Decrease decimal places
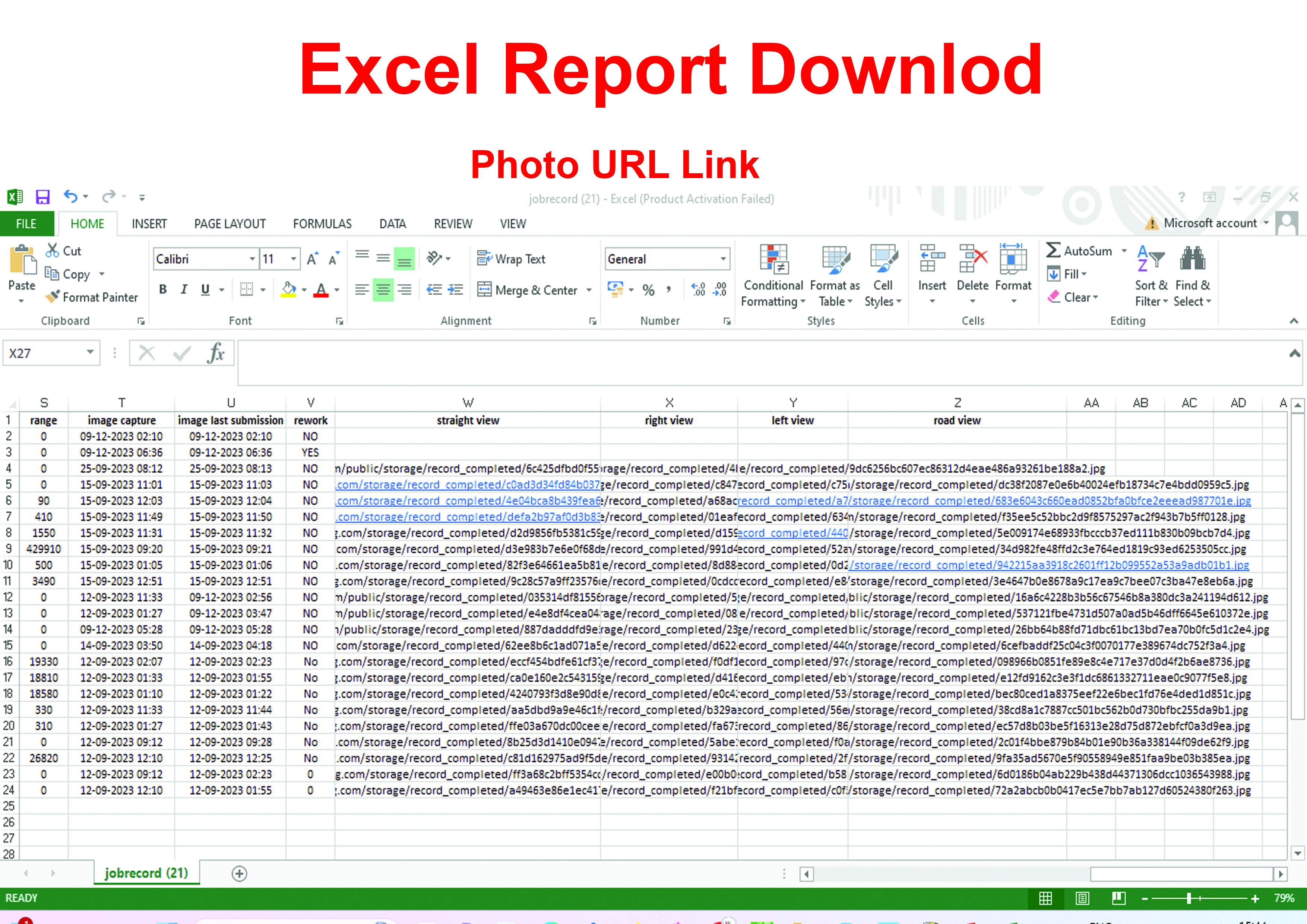This screenshot has height=924, width=1307. 720,290
